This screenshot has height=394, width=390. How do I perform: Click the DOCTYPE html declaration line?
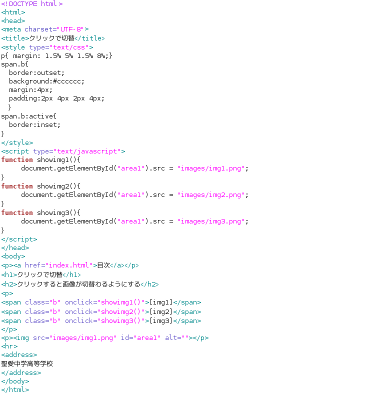tap(32, 4)
